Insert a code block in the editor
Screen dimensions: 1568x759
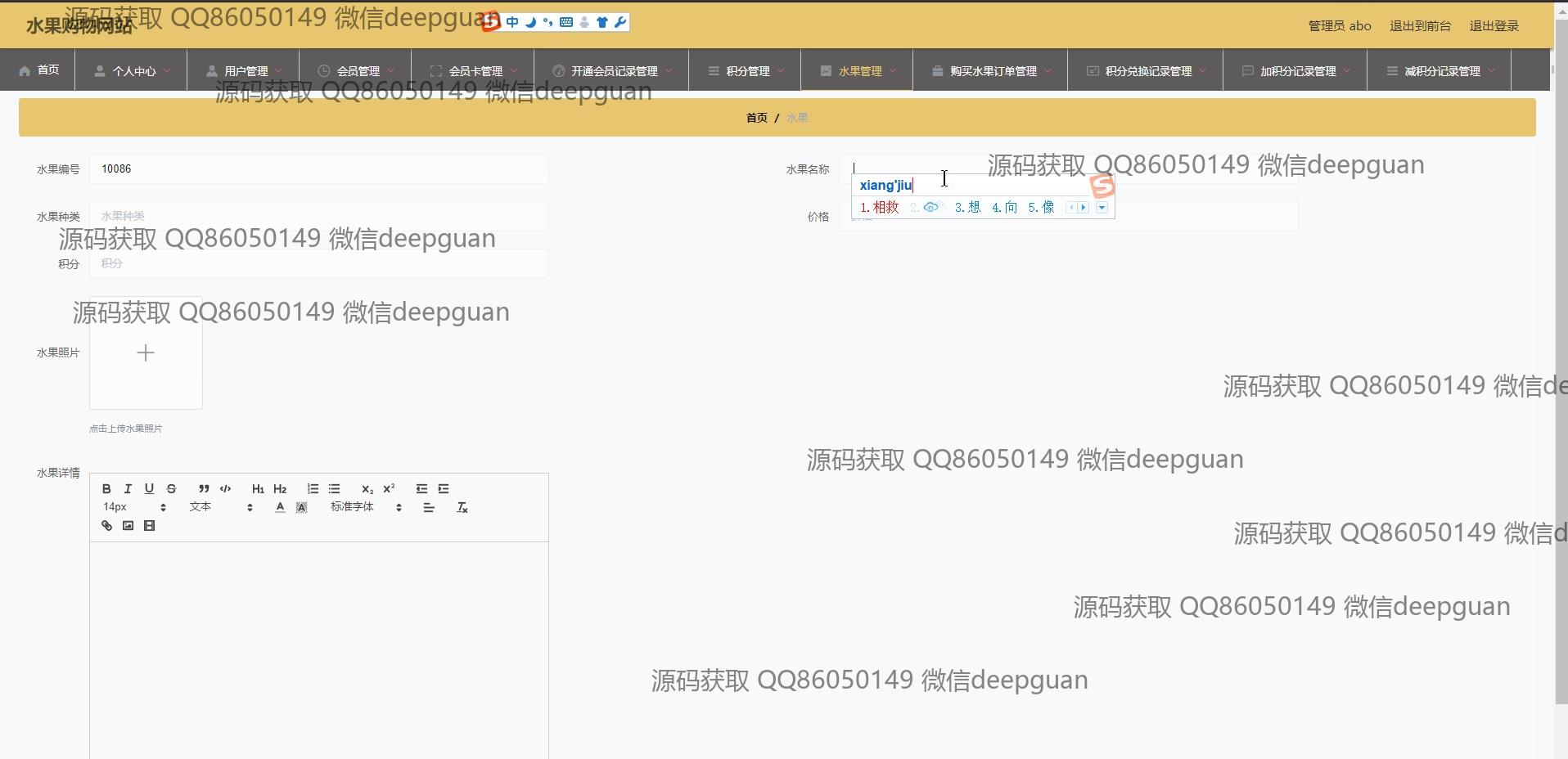coord(225,488)
